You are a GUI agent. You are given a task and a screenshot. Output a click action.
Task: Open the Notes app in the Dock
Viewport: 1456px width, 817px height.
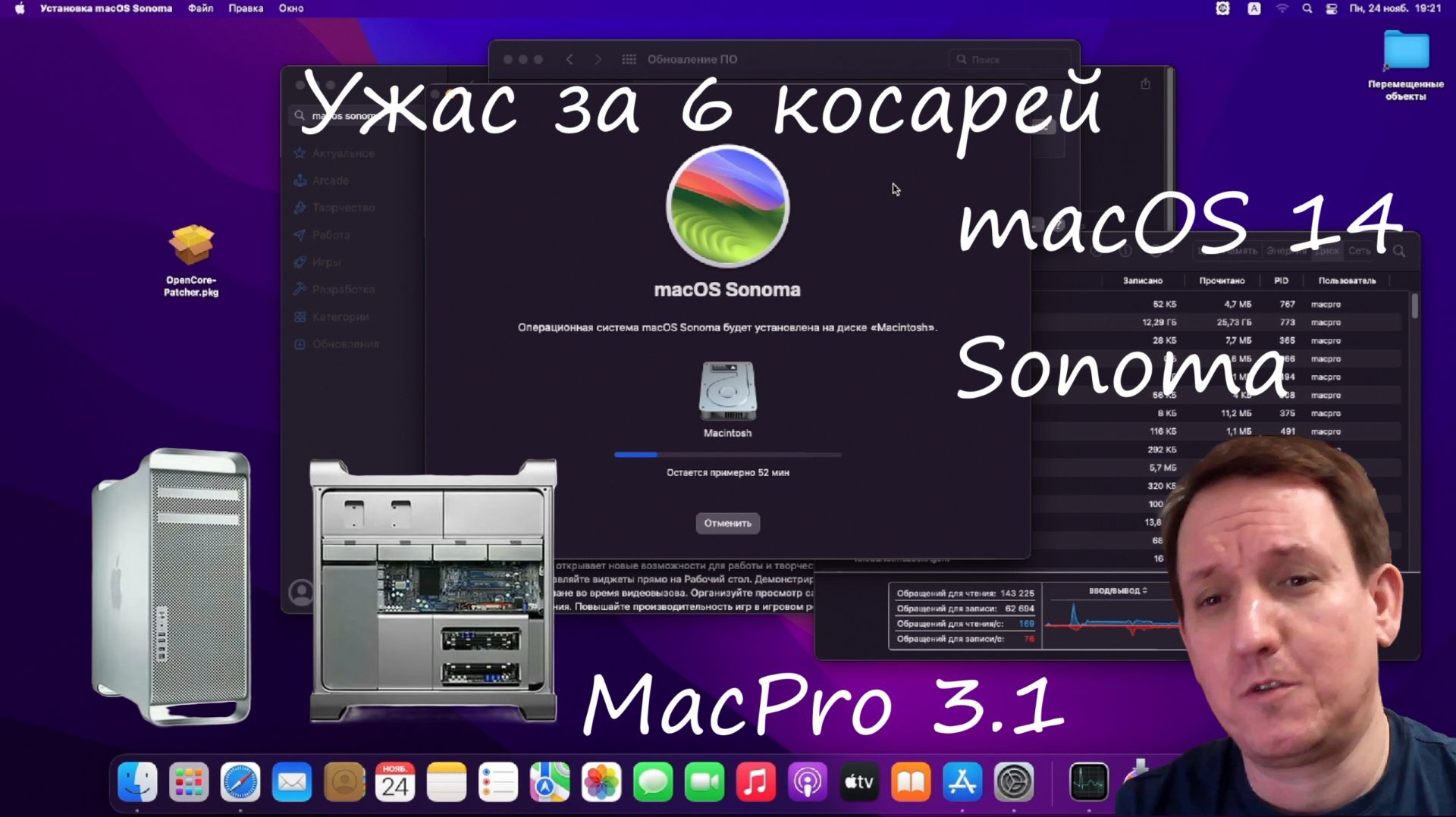pyautogui.click(x=447, y=782)
